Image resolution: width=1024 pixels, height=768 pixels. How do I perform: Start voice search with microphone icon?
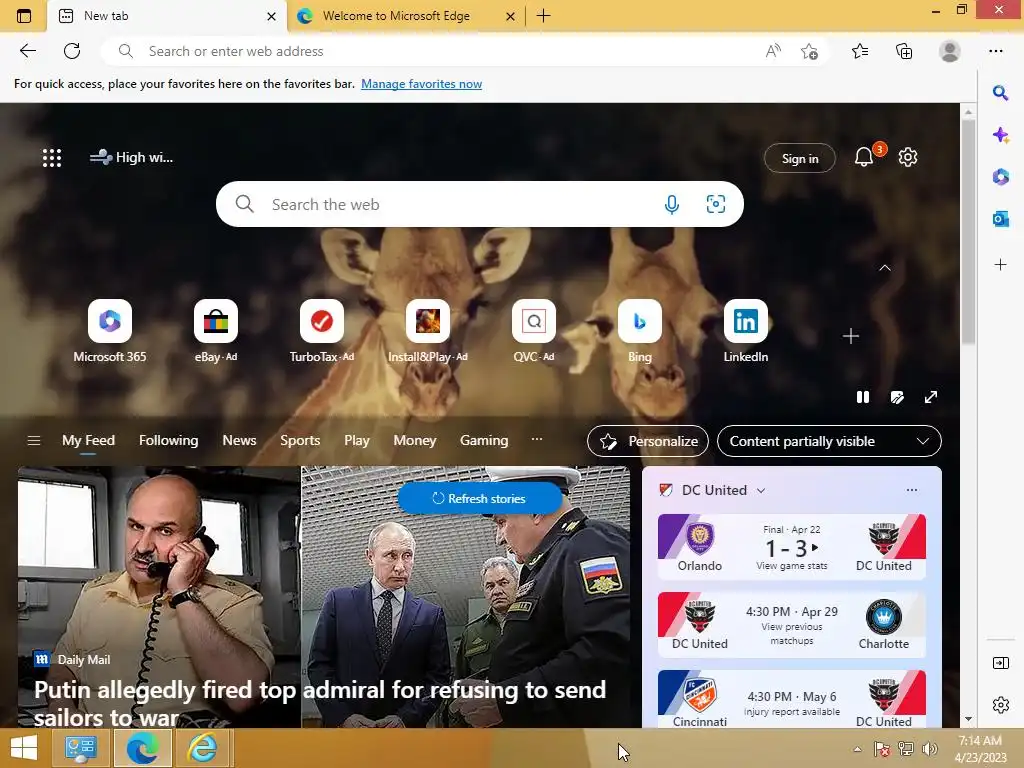(671, 204)
